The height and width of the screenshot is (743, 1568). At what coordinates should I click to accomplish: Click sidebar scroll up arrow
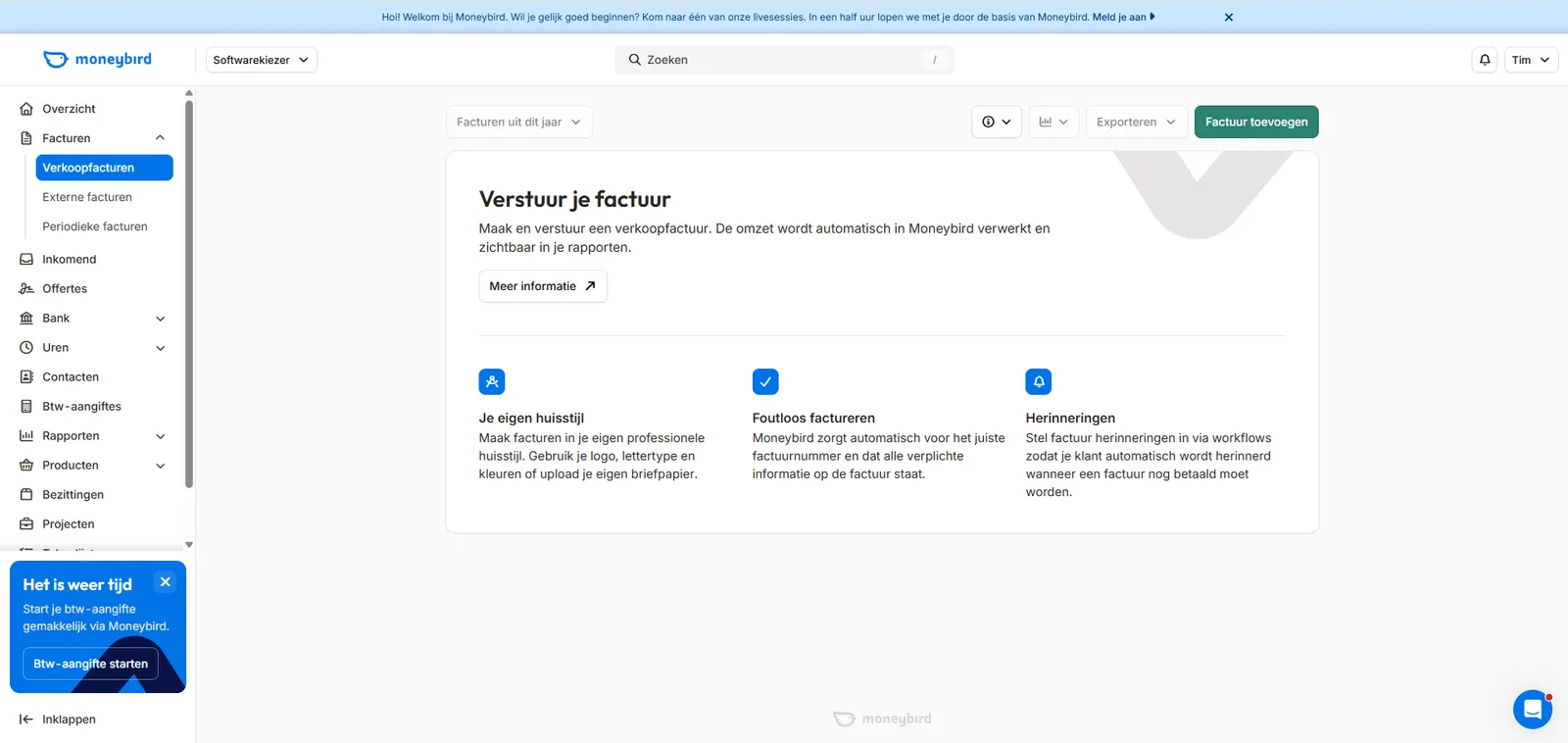tap(189, 93)
